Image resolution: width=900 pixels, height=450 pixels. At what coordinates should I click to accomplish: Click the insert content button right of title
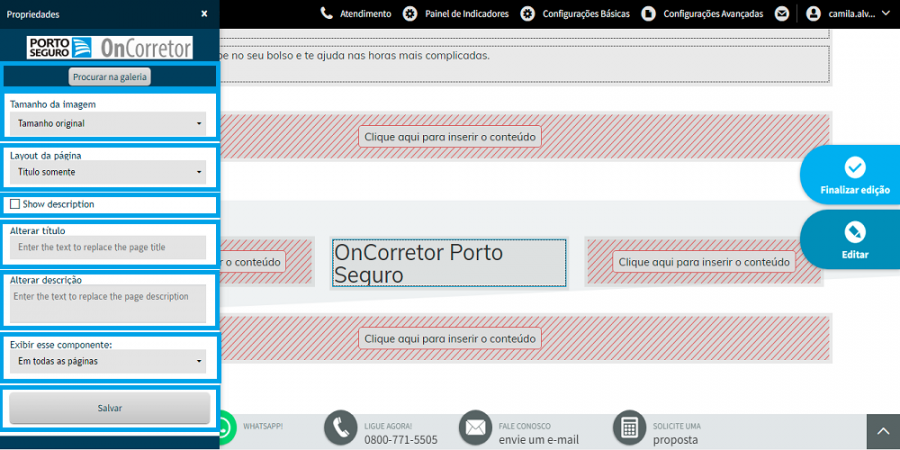[x=704, y=262]
